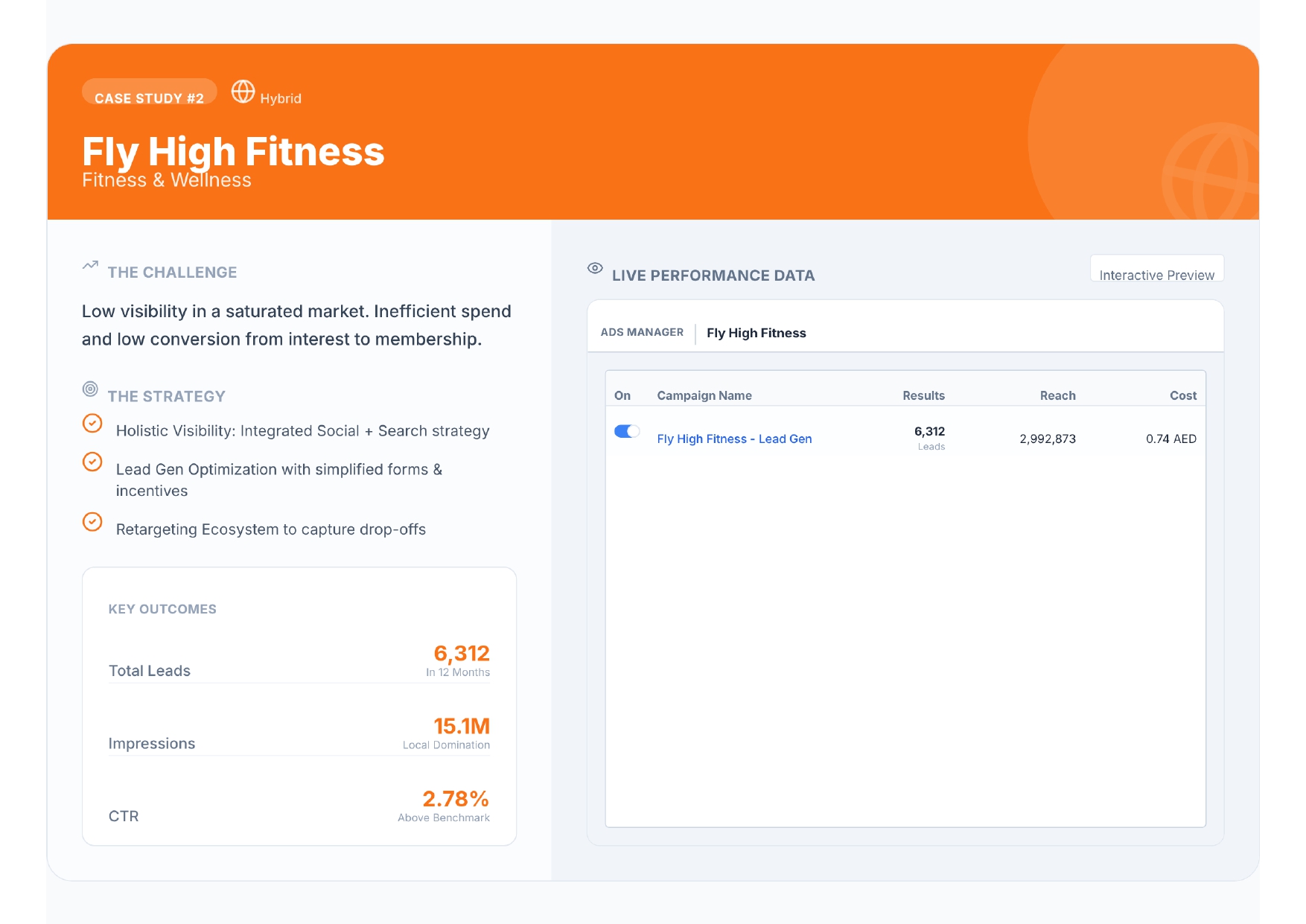Click the On column header

coord(622,395)
